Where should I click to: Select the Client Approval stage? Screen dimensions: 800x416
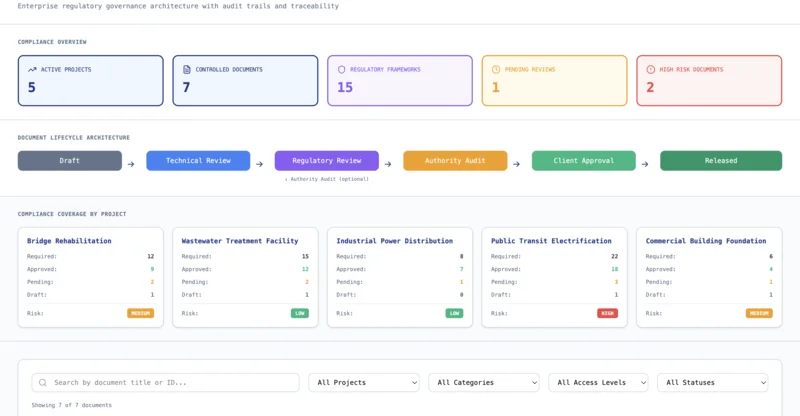coord(584,161)
